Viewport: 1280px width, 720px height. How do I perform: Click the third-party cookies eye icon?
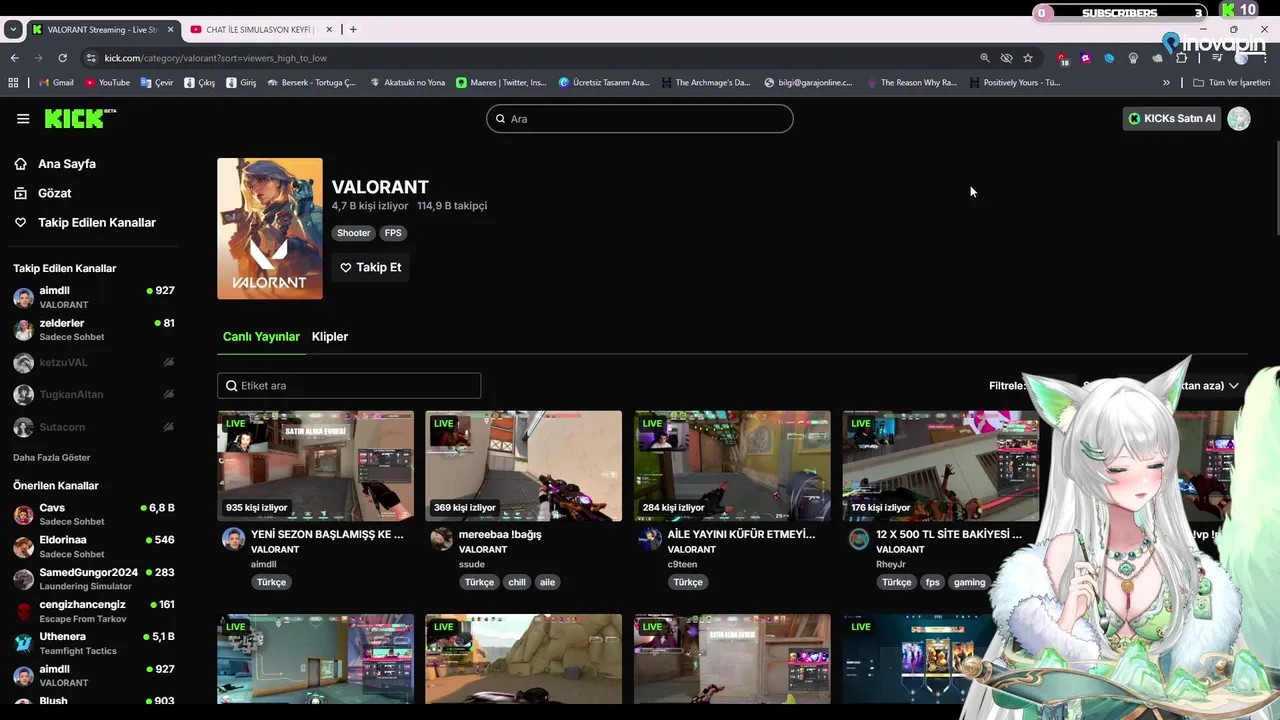click(1006, 58)
